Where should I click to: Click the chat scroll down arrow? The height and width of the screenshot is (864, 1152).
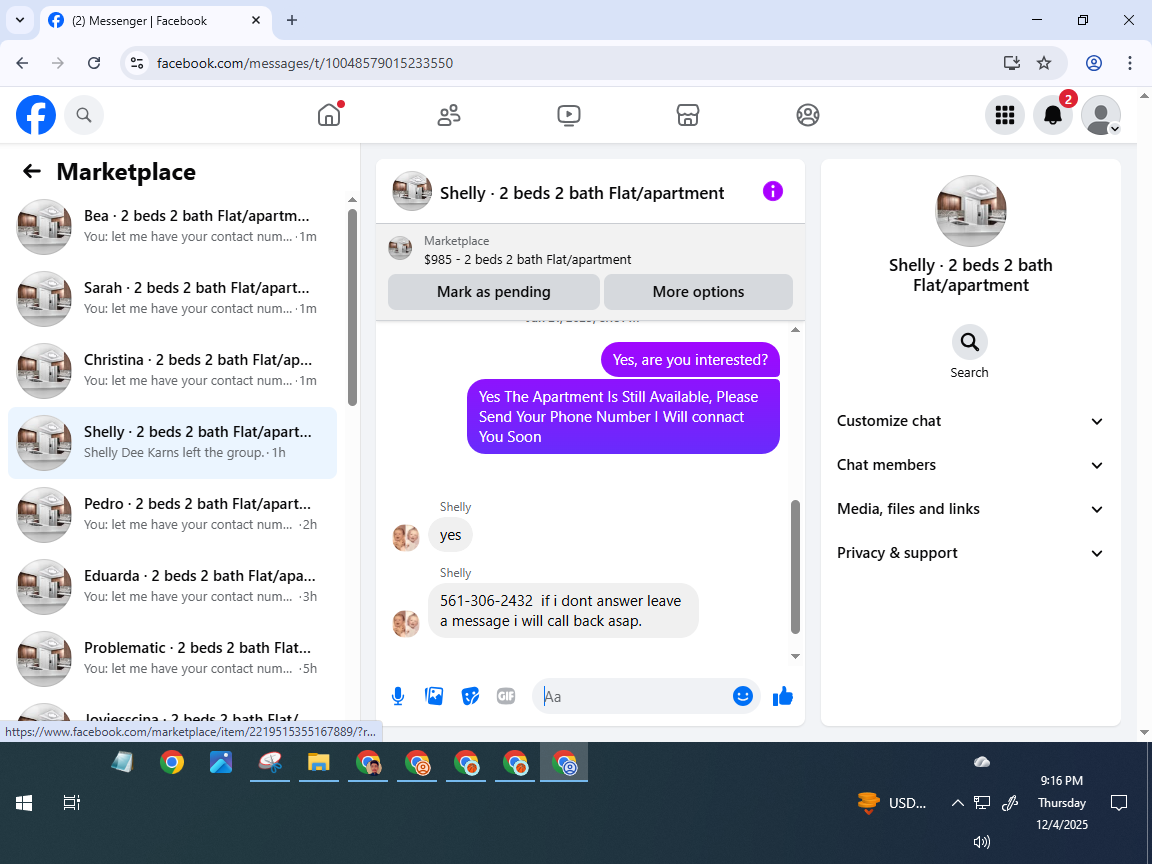[x=795, y=656]
